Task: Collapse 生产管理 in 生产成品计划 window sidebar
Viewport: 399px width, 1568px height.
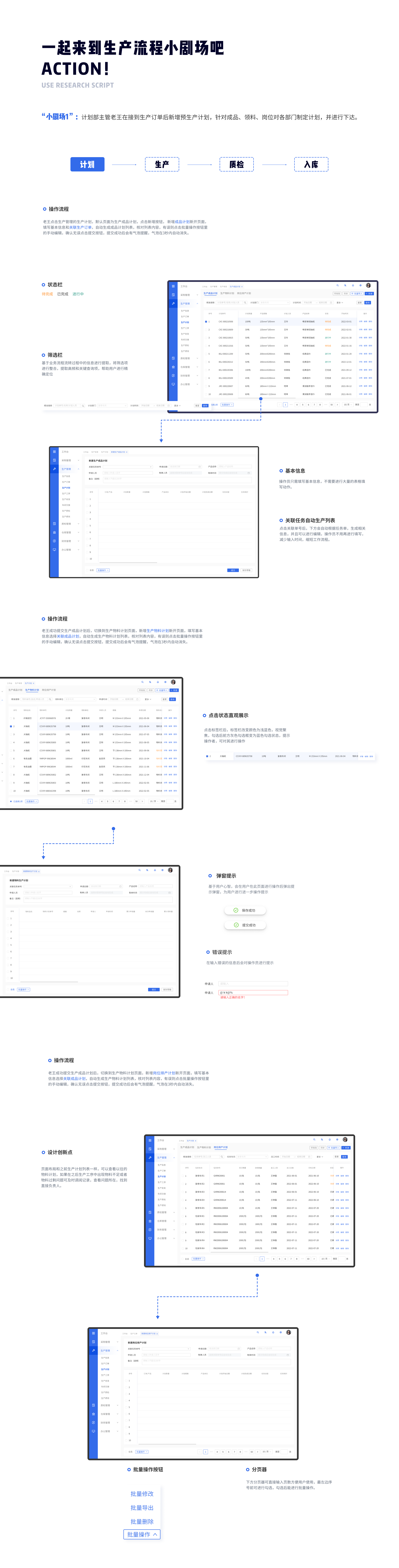Action: pyautogui.click(x=197, y=304)
